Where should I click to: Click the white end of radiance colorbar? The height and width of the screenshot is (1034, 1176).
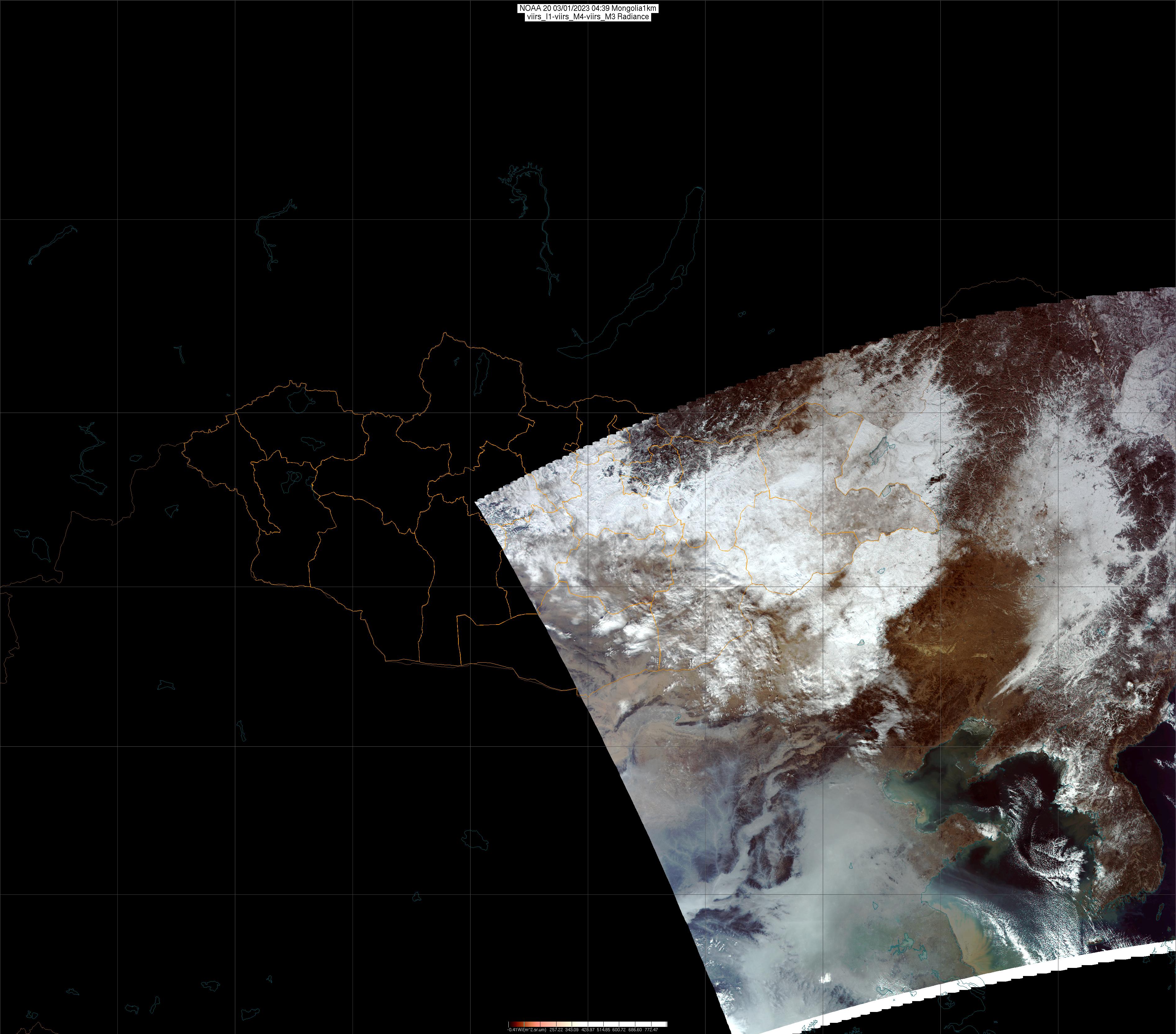(x=664, y=1024)
